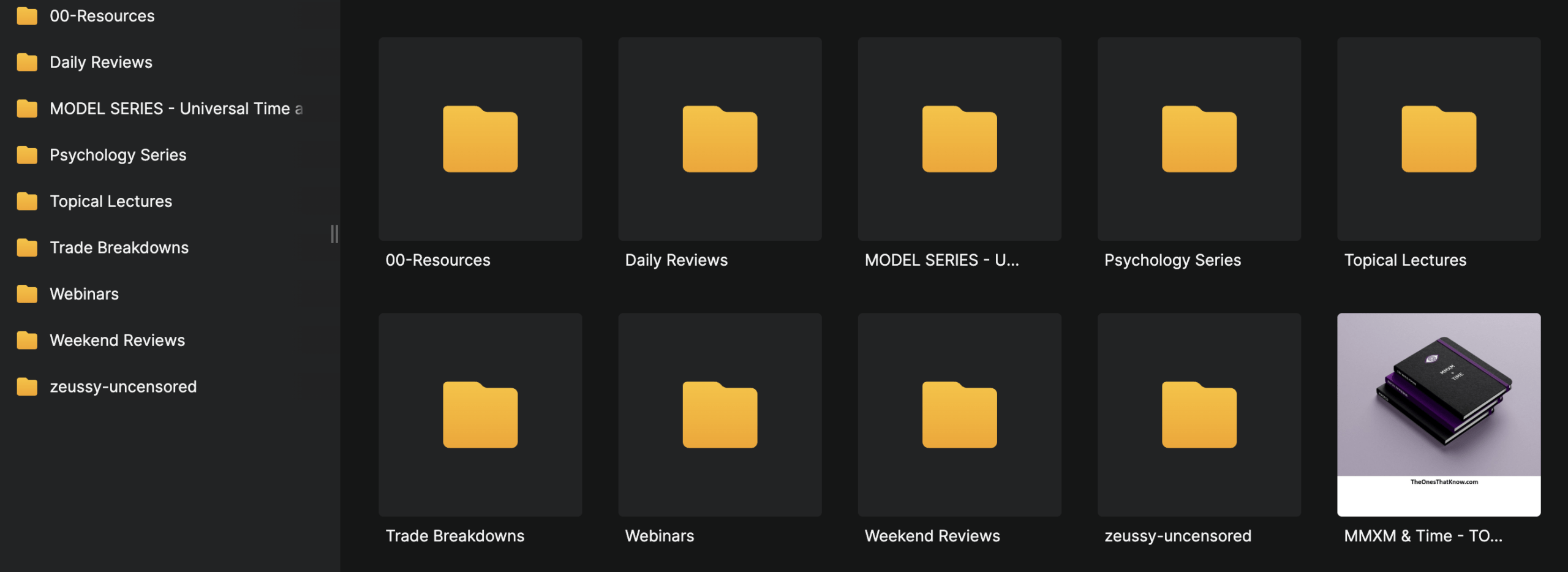Open the Psychology Series folder tile
Viewport: 1568px width, 572px height.
pos(1199,139)
